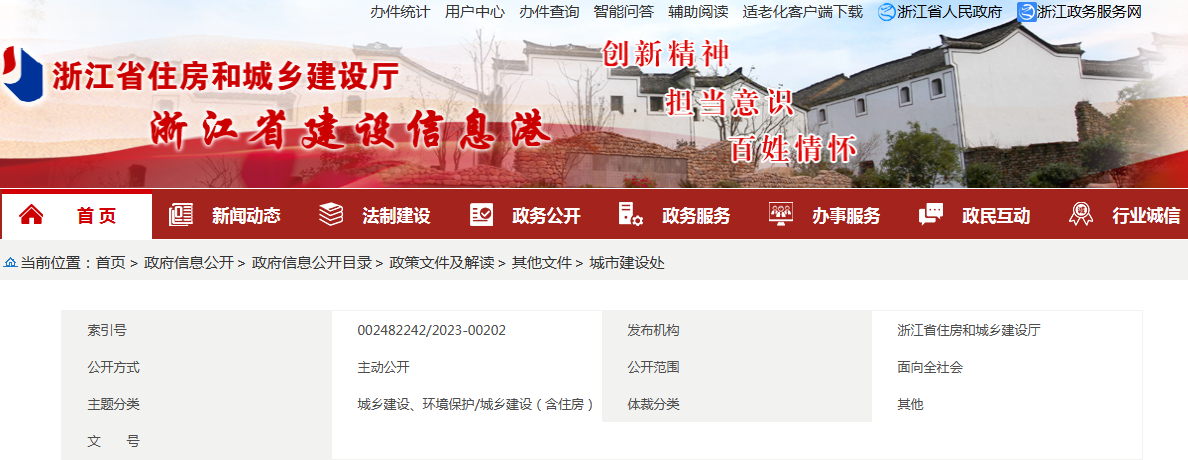Click the 文号 label
1188x460 pixels.
(114, 441)
